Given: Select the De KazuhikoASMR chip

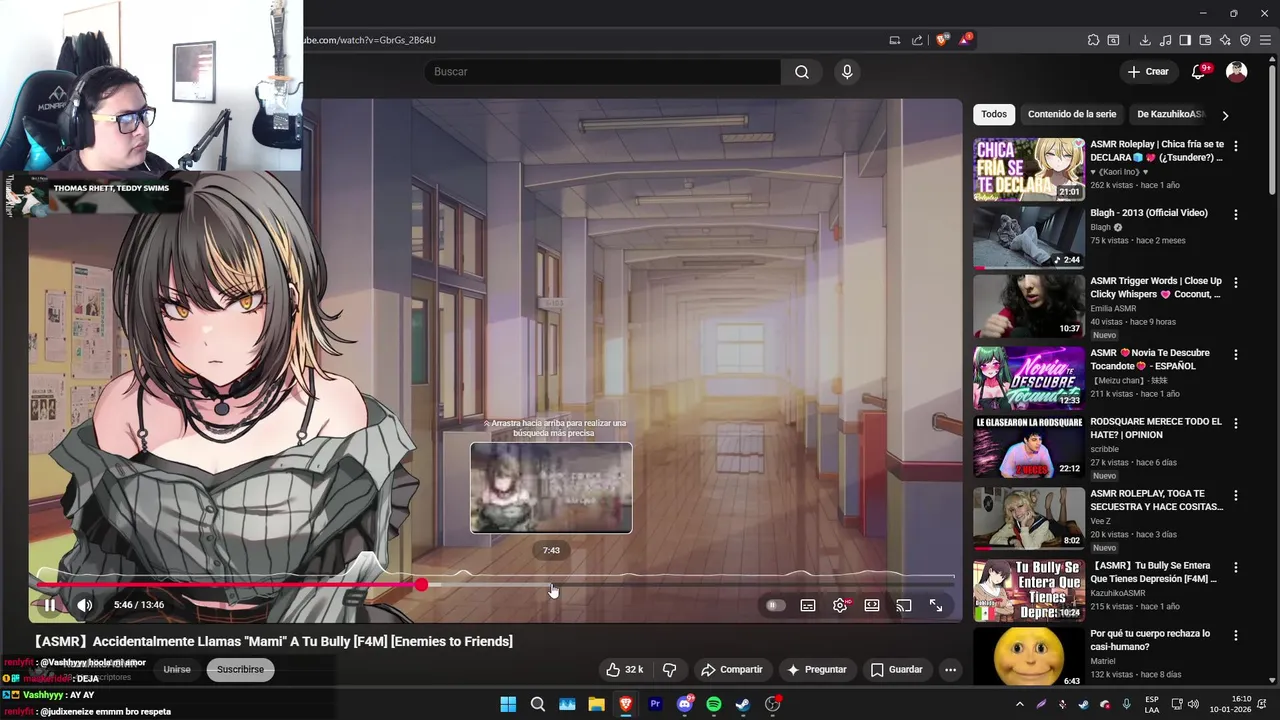Looking at the screenshot, I should tap(1170, 114).
